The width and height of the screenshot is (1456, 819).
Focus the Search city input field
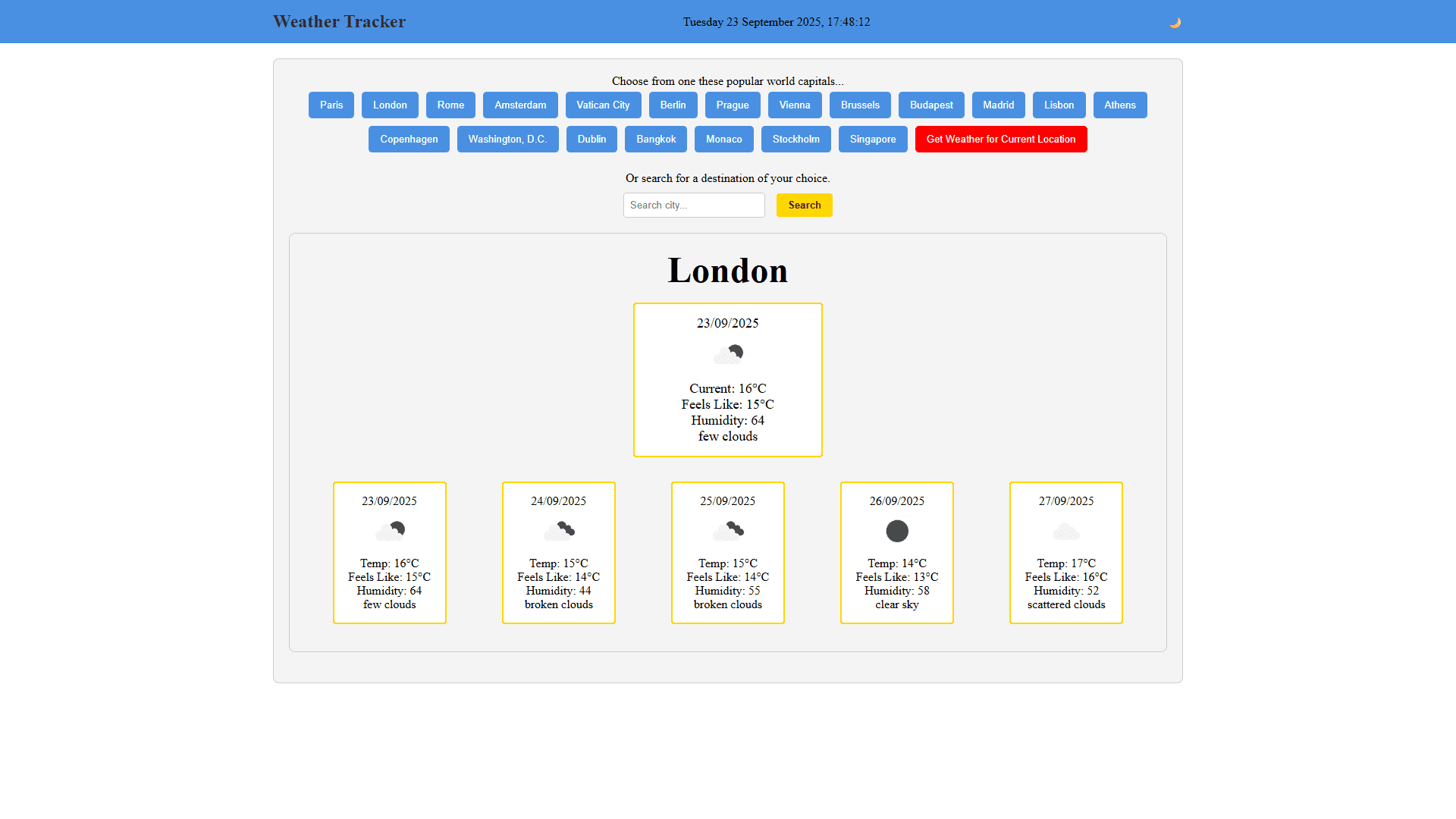coord(694,206)
